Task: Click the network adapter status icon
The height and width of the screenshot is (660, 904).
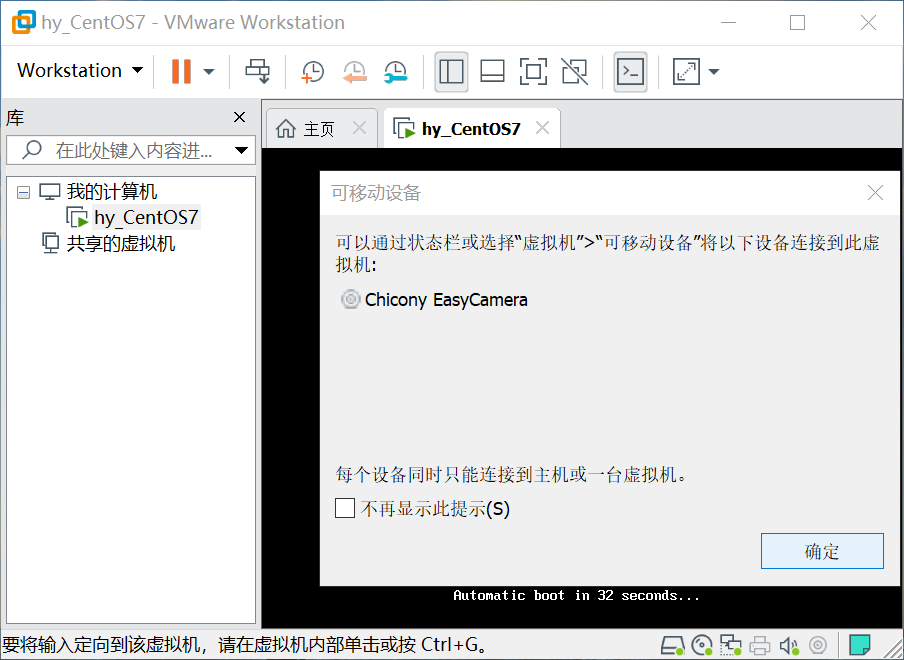Action: (730, 645)
